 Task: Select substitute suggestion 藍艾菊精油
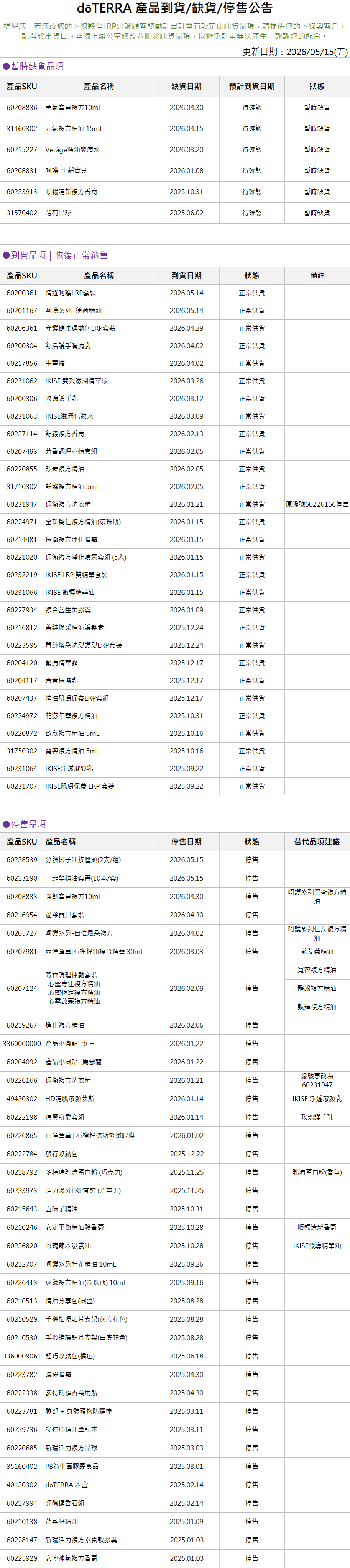coord(317,952)
